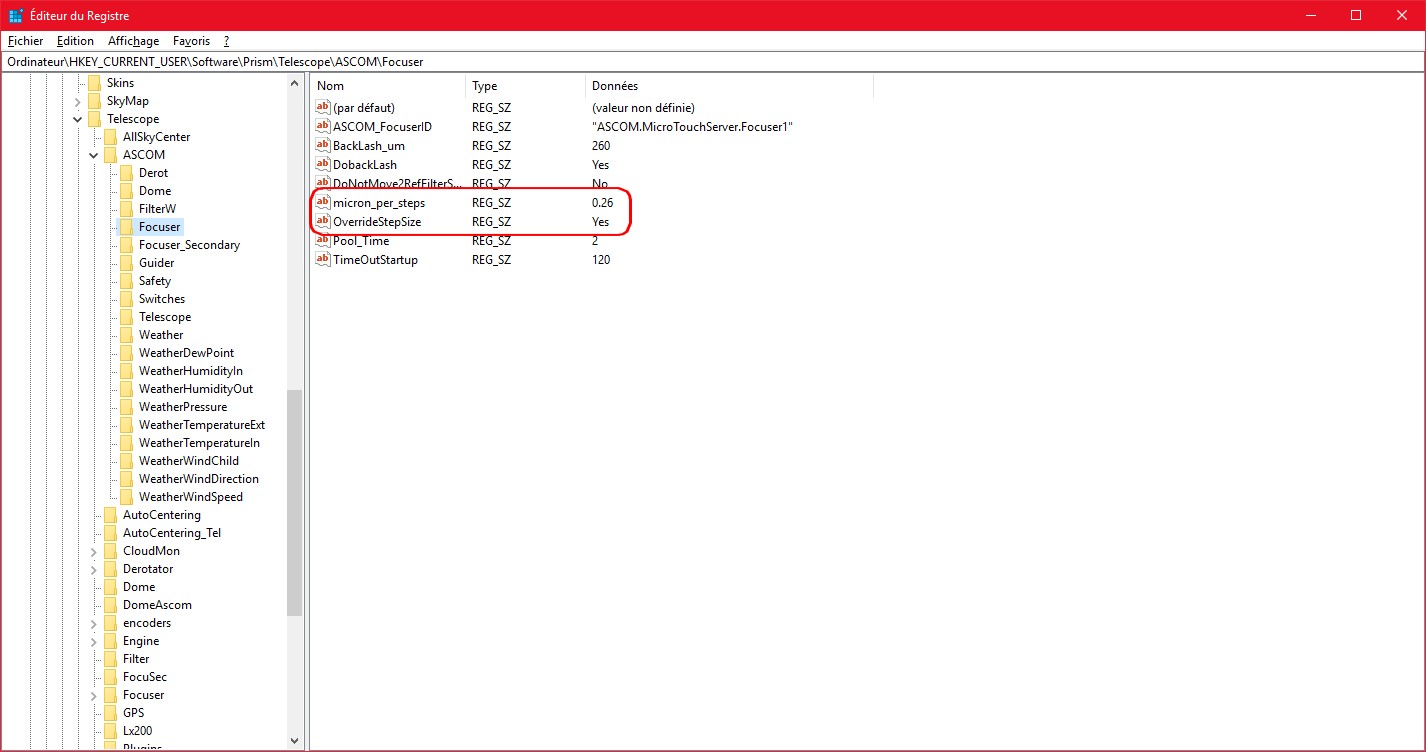Viewport: 1426px width, 752px height.
Task: Expand the CloudMon tree node
Action: [x=94, y=551]
